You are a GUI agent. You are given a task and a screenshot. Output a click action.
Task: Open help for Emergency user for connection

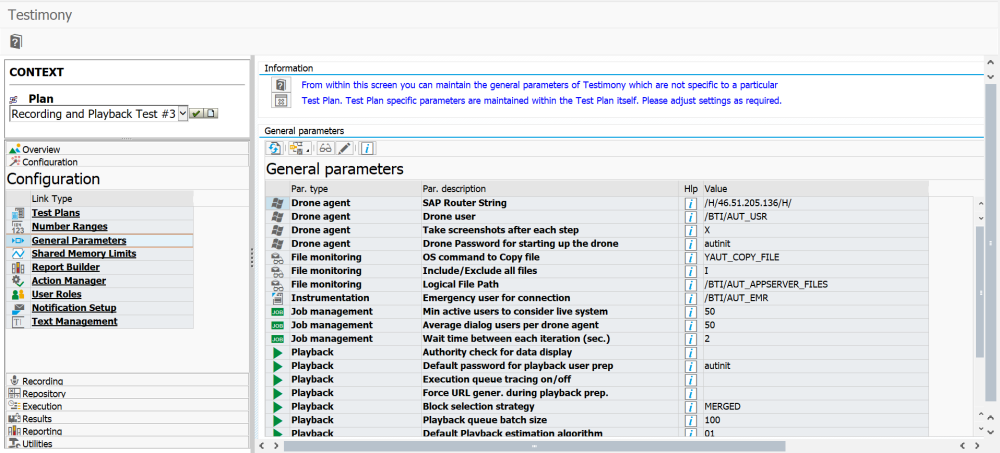(689, 298)
